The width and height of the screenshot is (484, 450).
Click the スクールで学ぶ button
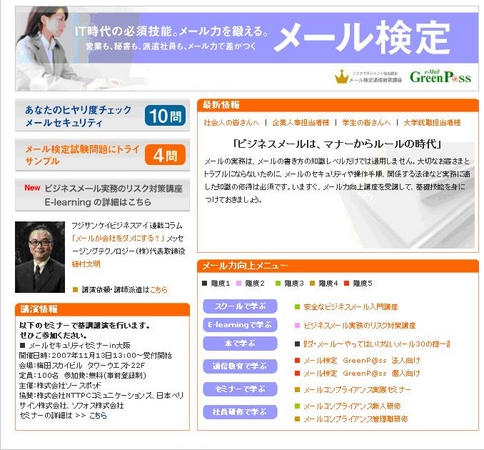(240, 306)
